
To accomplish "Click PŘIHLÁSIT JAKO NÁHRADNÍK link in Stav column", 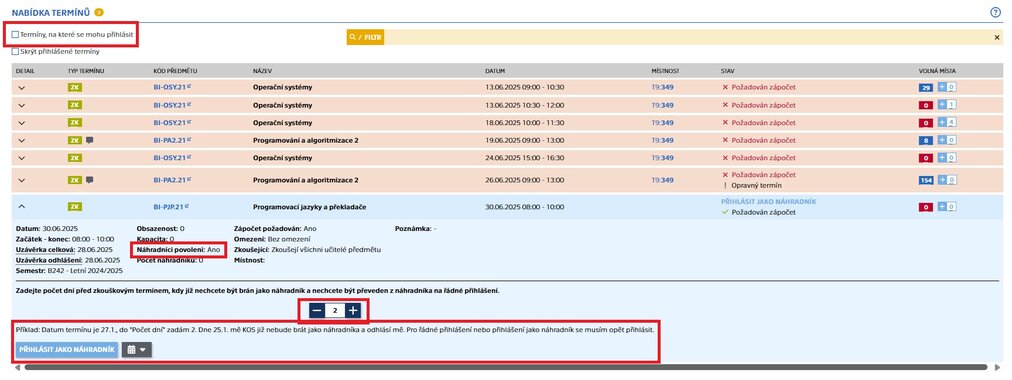I will [x=768, y=201].
